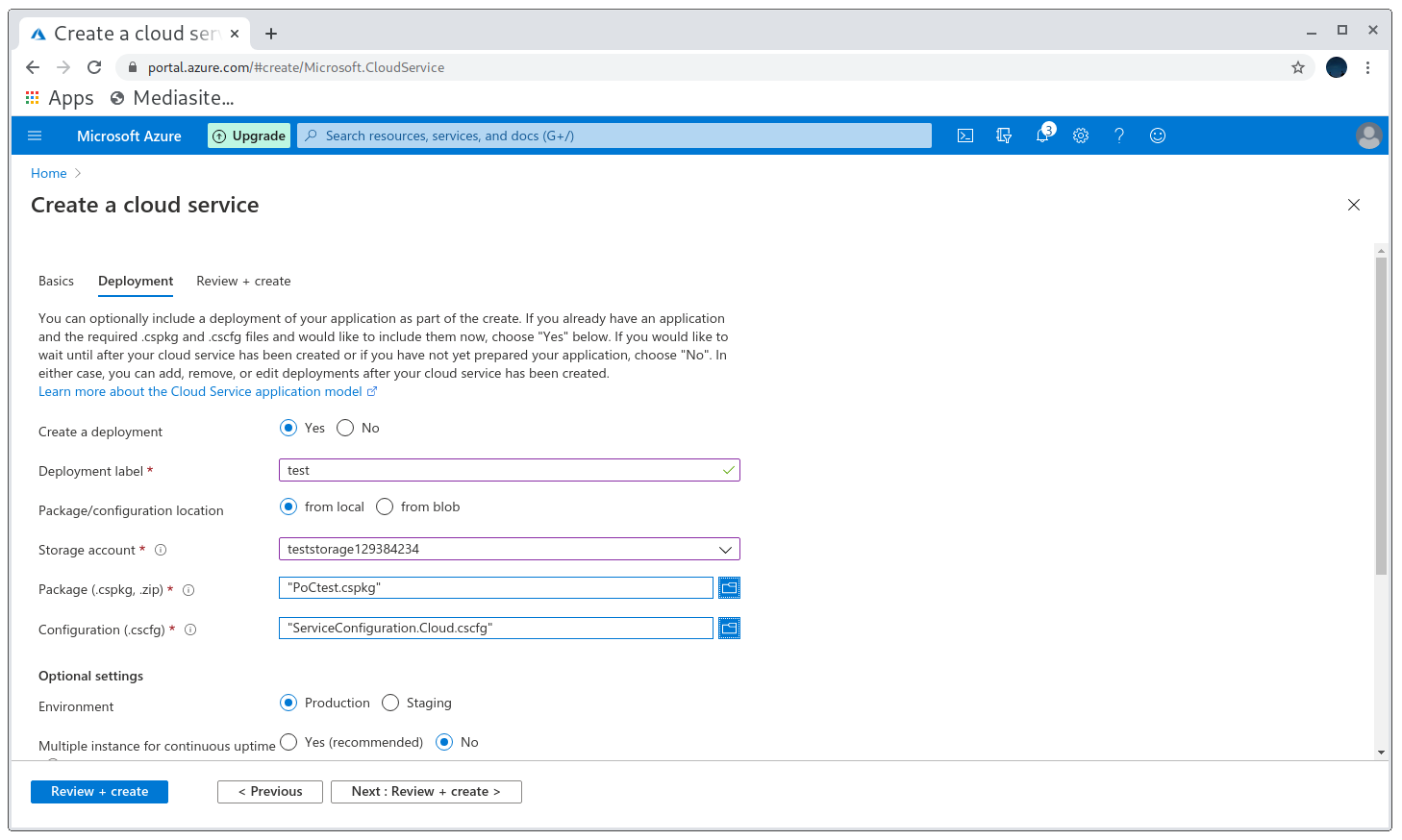Screen dimensions: 1402x840
Task: Open the Chrome three-dot menu
Action: point(1367,67)
